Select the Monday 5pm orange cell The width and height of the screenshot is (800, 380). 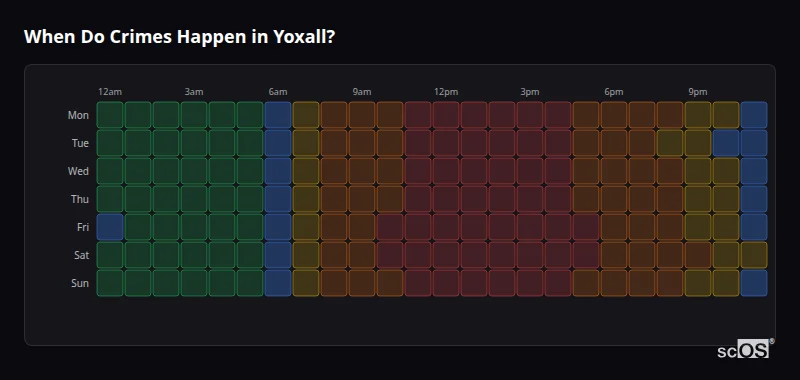tap(586, 115)
